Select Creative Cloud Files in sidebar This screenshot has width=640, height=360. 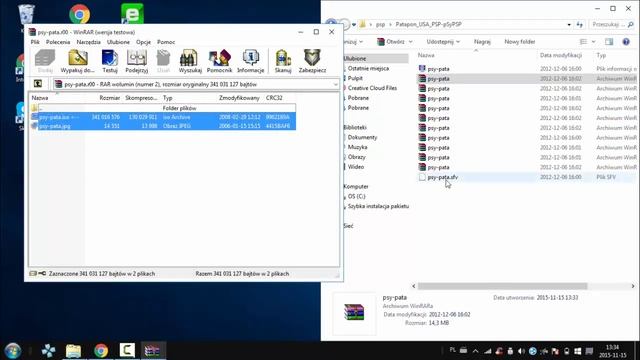coord(372,88)
